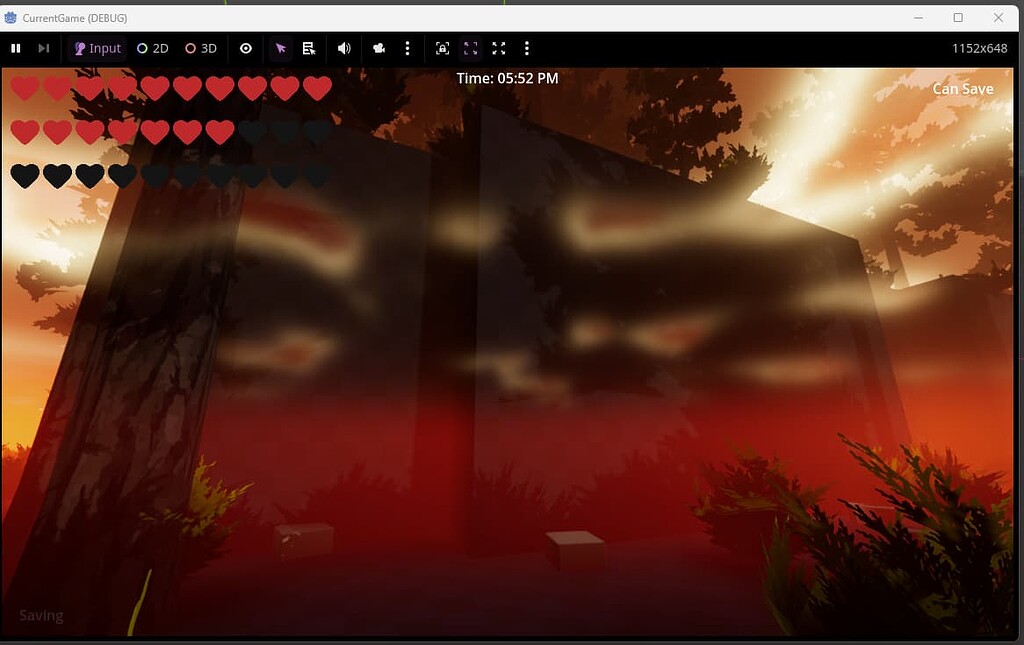Viewport: 1024px width, 645px height.
Task: Click the Saving indicator text
Action: pyautogui.click(x=41, y=616)
